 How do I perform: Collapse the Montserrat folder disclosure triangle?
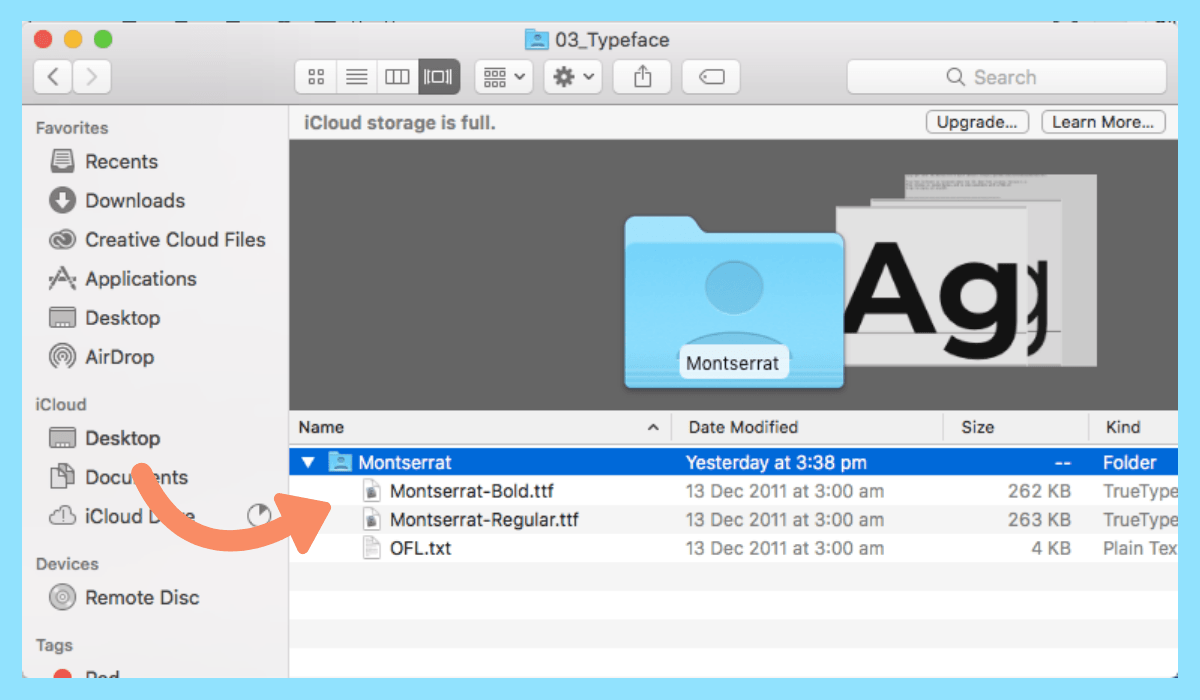tap(308, 463)
